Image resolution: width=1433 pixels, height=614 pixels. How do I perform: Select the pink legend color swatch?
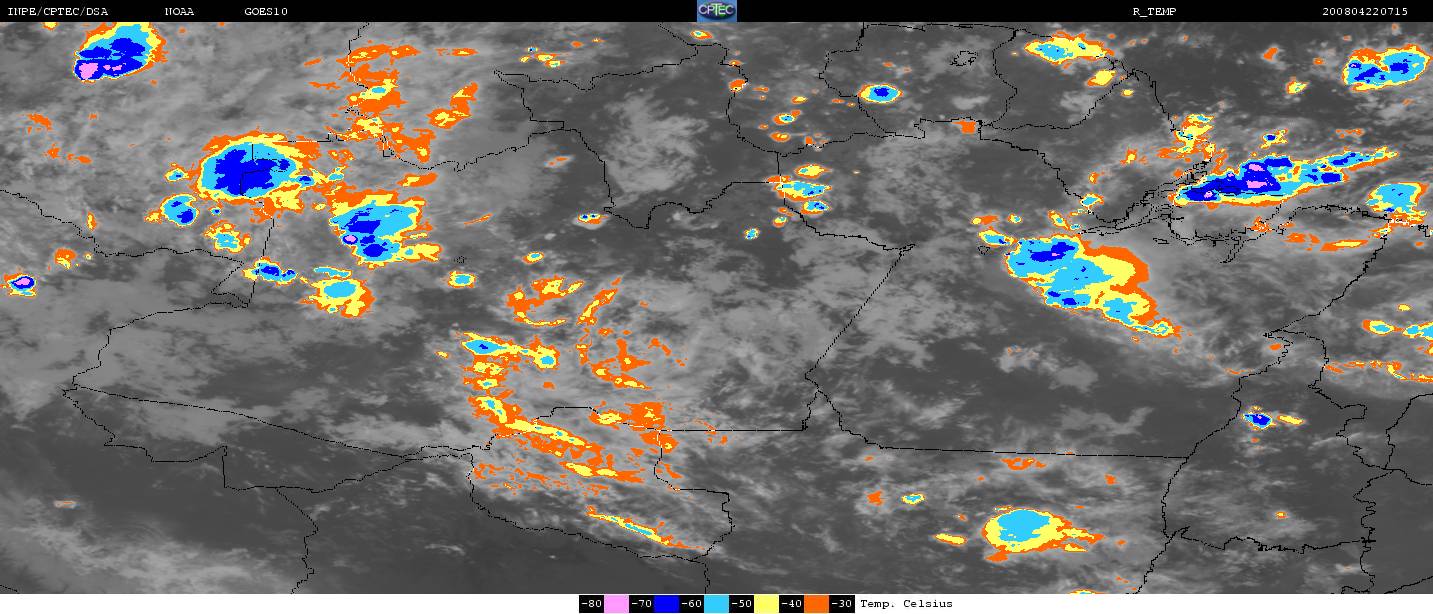616,604
